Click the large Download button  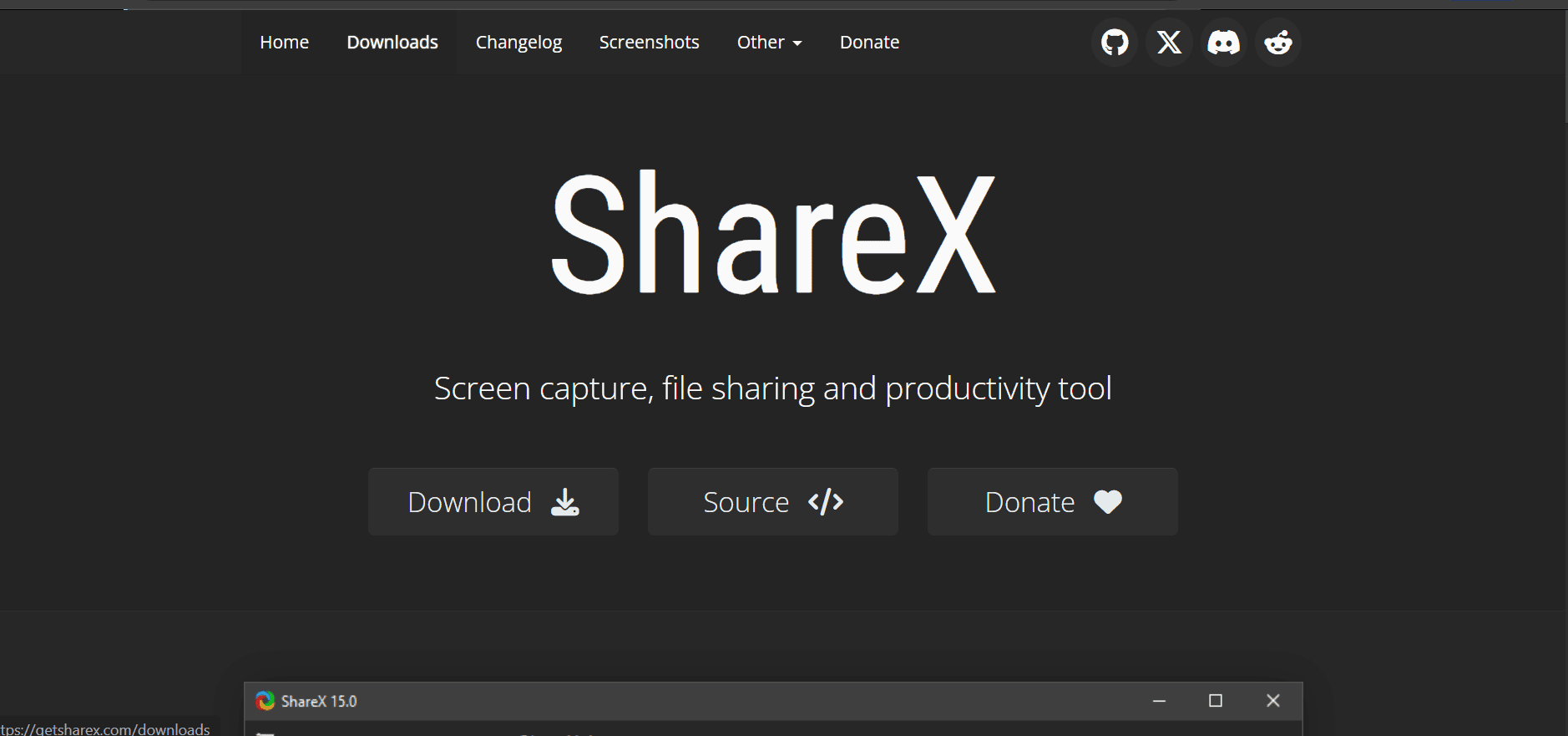493,501
